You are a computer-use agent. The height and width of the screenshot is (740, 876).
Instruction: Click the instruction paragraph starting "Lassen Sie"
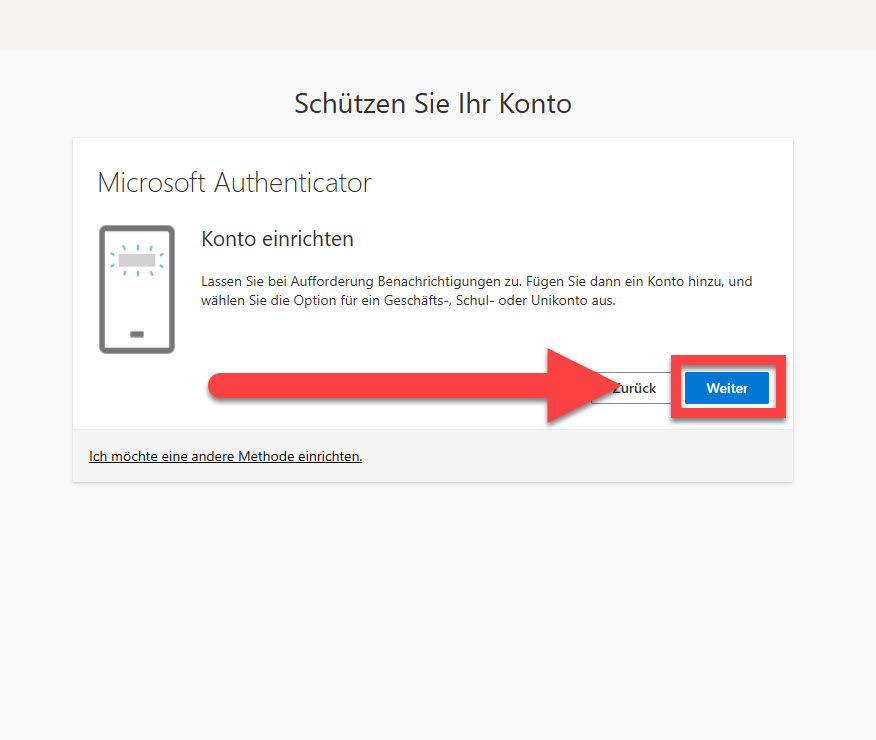tap(477, 290)
